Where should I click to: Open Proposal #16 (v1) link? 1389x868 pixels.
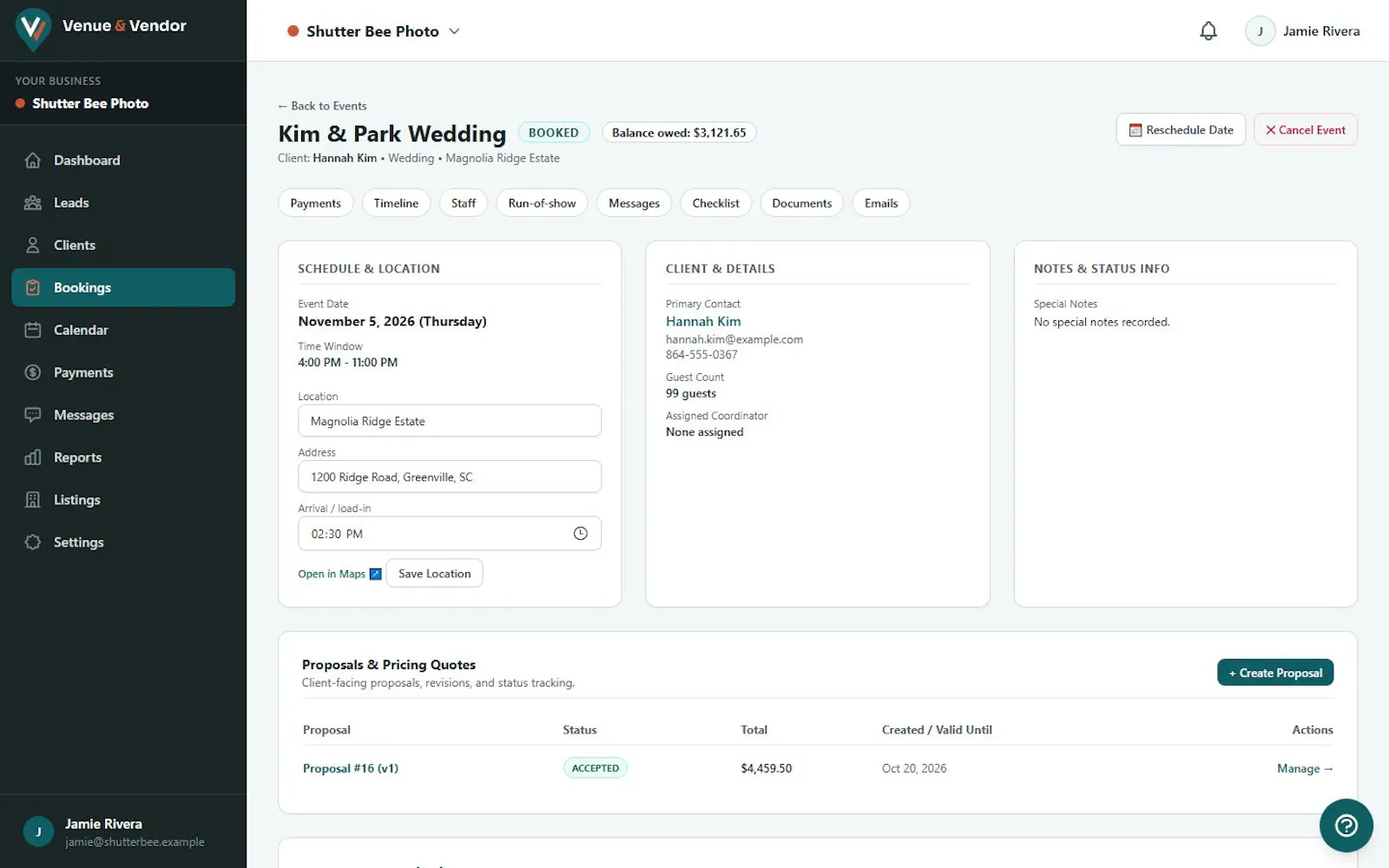[351, 768]
